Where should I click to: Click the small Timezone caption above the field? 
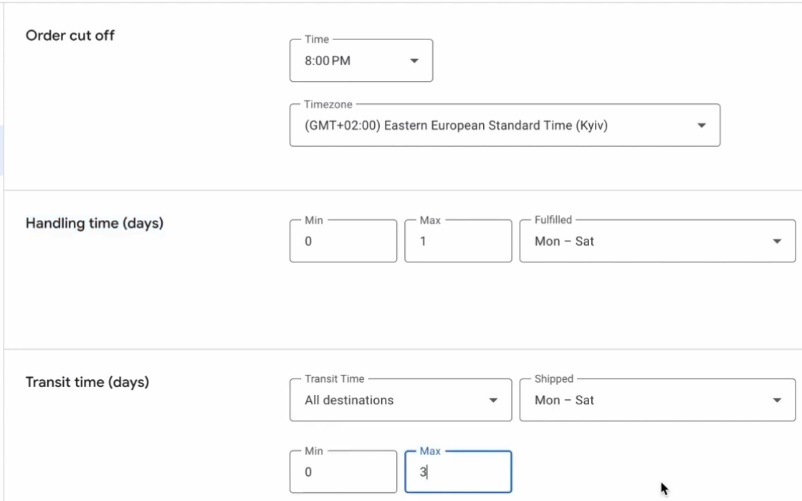(327, 104)
